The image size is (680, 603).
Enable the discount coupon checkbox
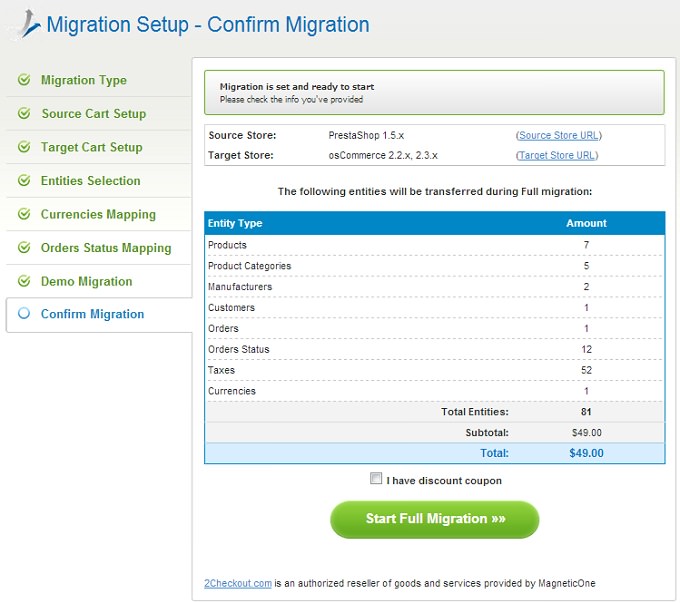tap(376, 478)
